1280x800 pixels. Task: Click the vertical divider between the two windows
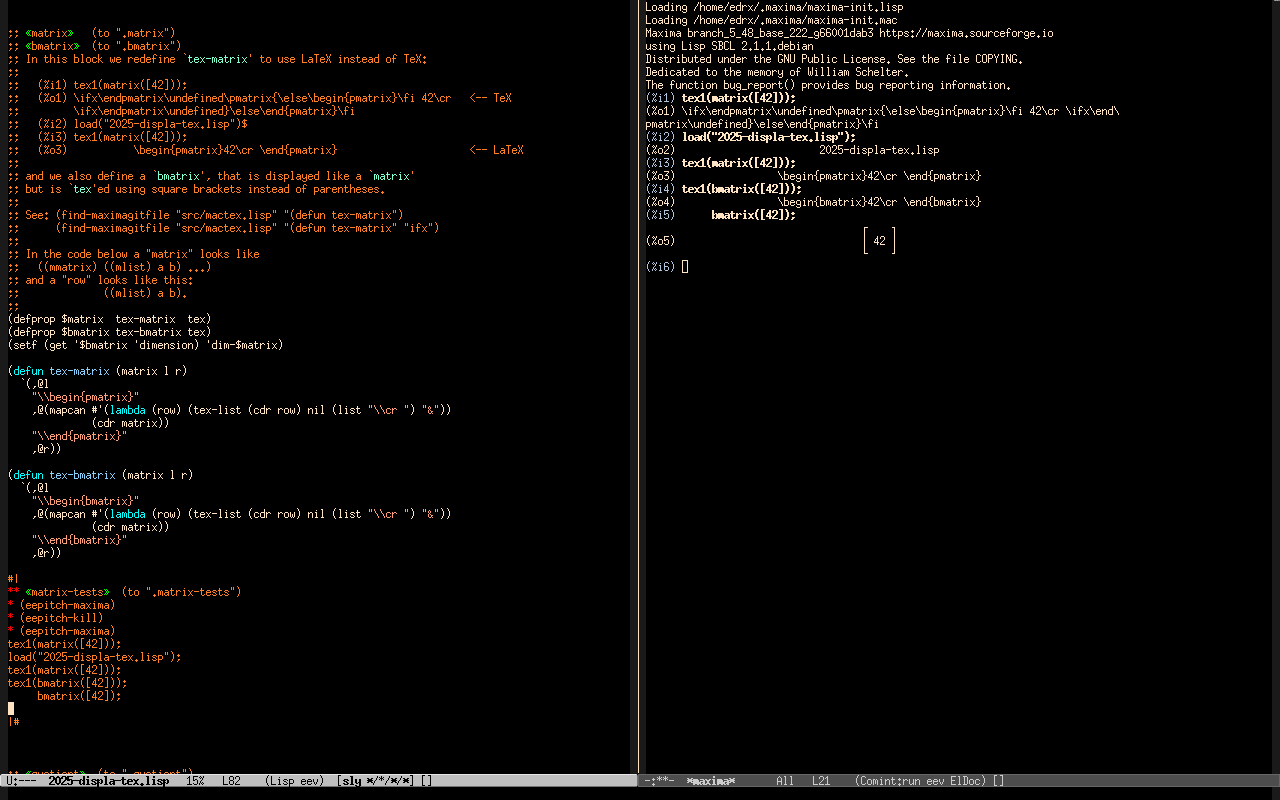click(x=639, y=400)
